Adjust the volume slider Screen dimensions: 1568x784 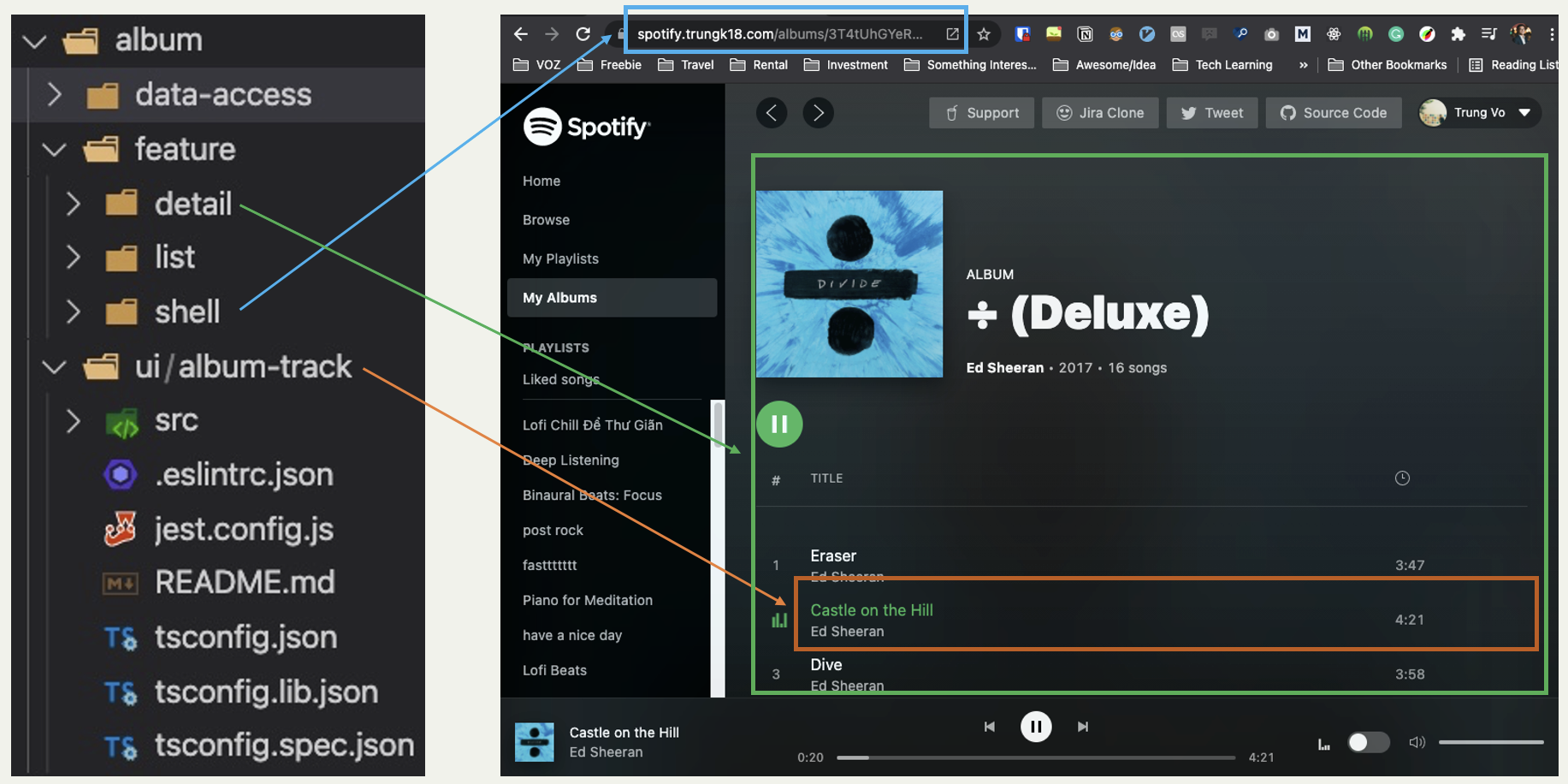[x=1491, y=742]
